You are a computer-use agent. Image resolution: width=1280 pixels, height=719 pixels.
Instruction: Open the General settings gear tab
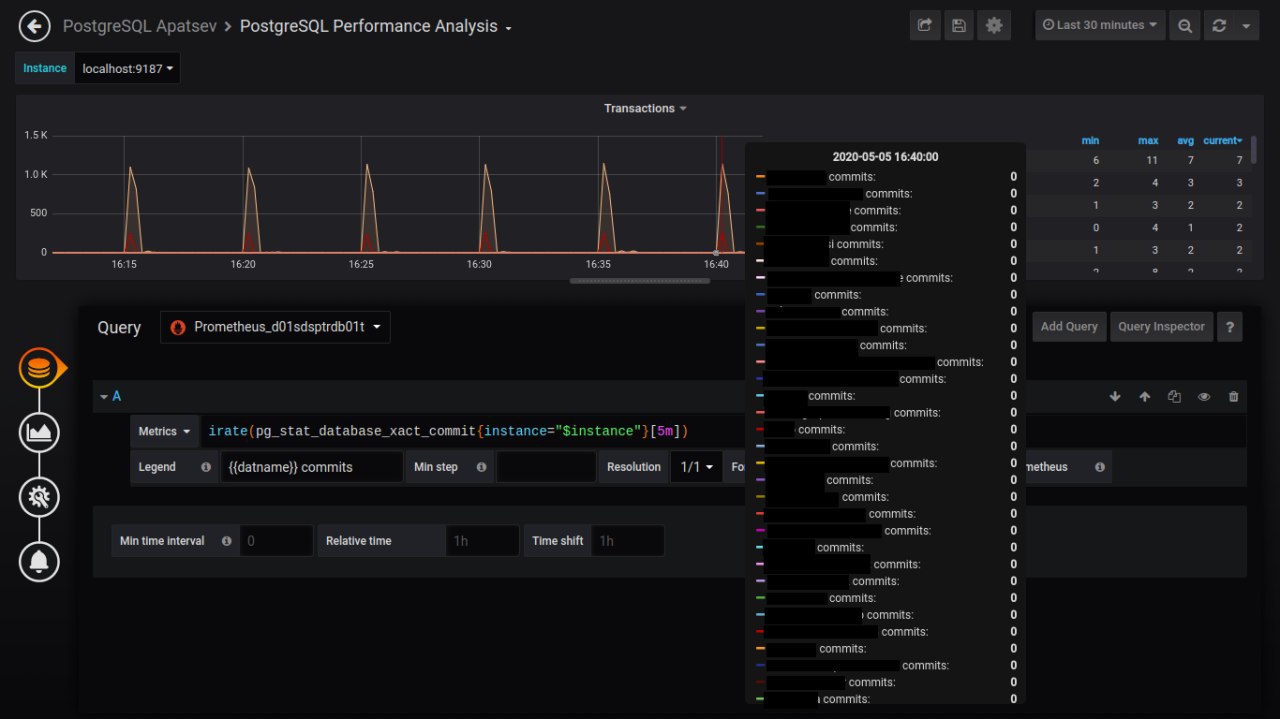pyautogui.click(x=39, y=496)
